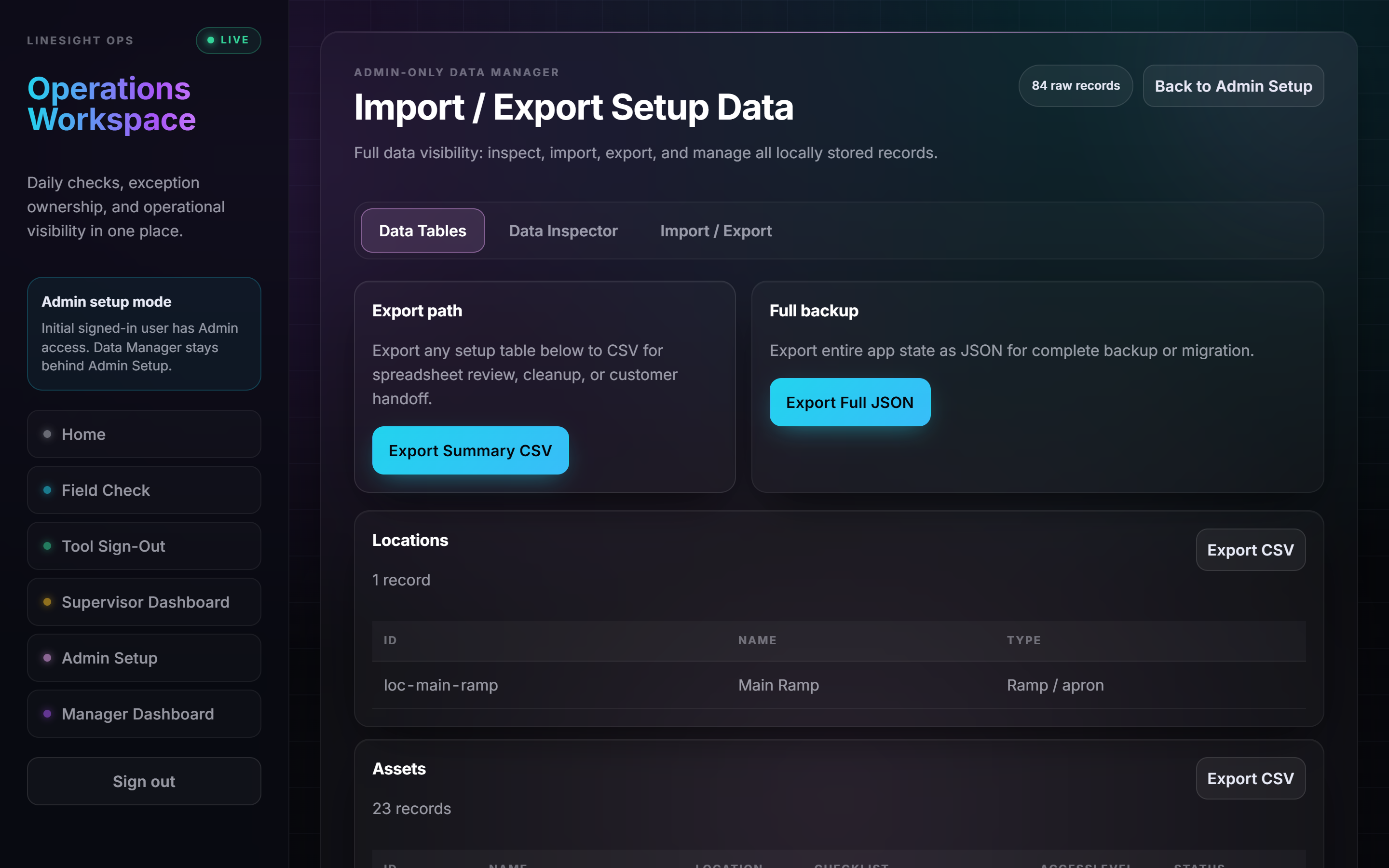Select Admin Setup in the sidebar

tap(144, 658)
